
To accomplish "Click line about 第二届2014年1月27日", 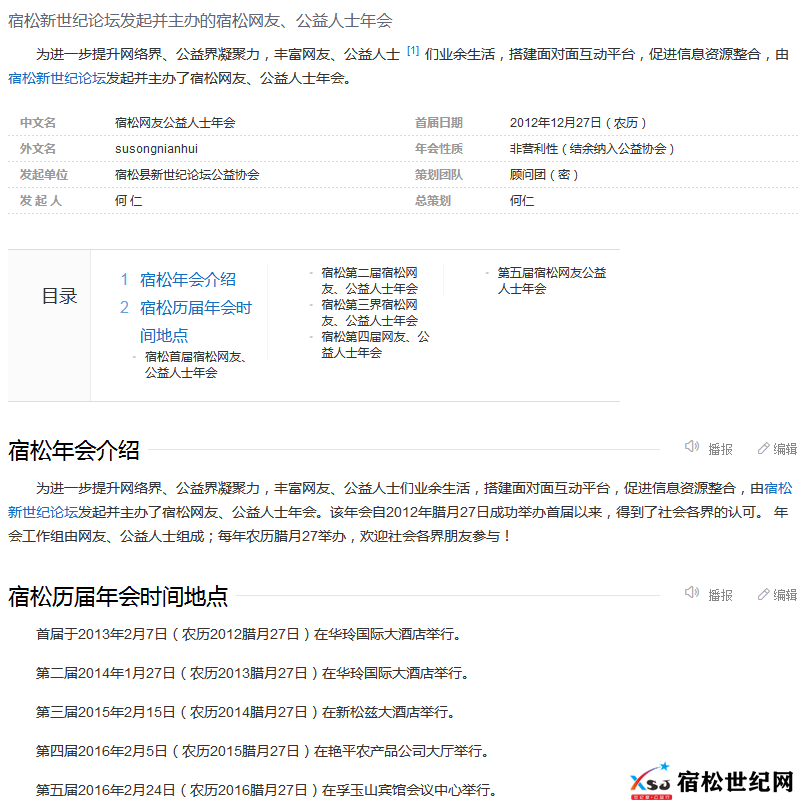I will pos(253,673).
